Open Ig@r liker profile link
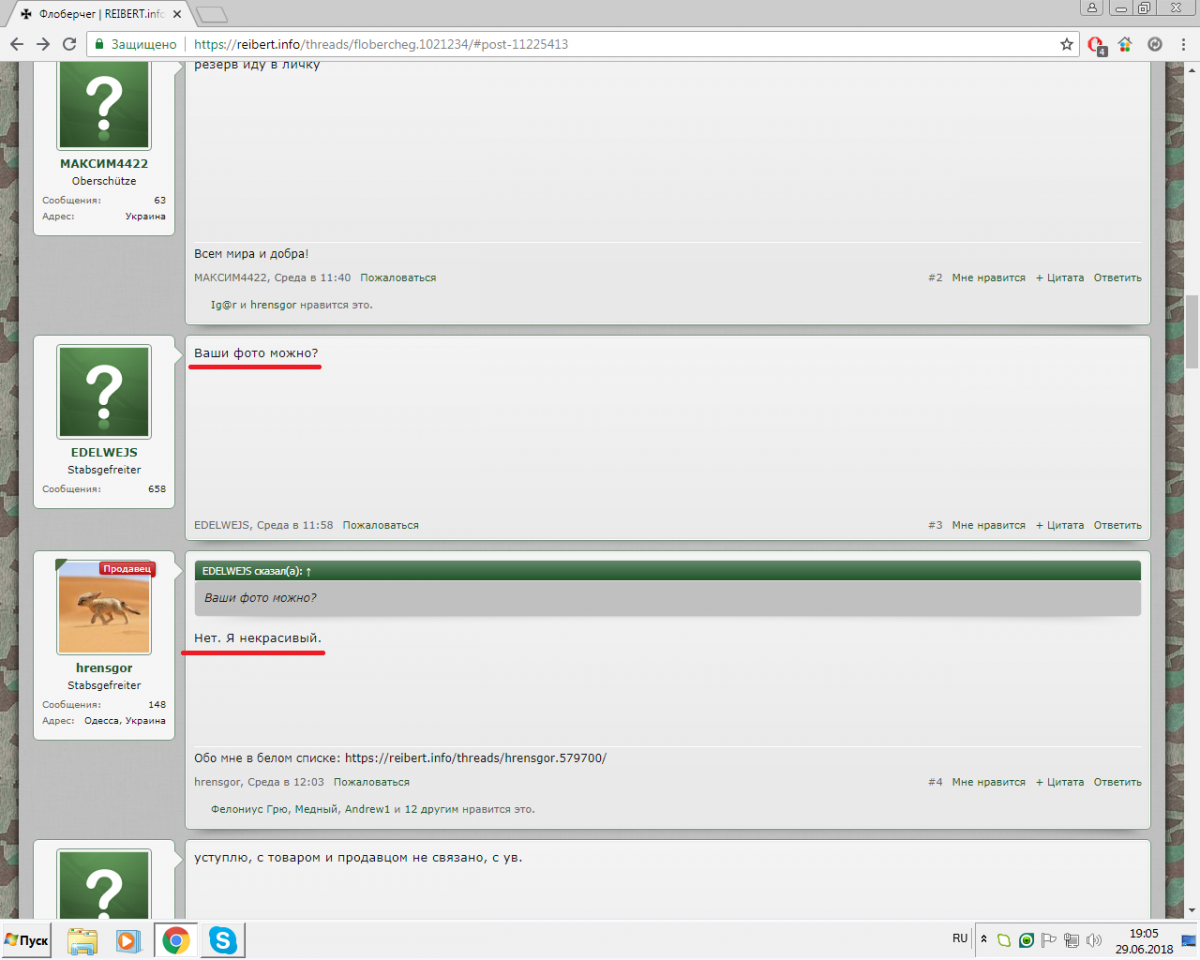 click(222, 304)
